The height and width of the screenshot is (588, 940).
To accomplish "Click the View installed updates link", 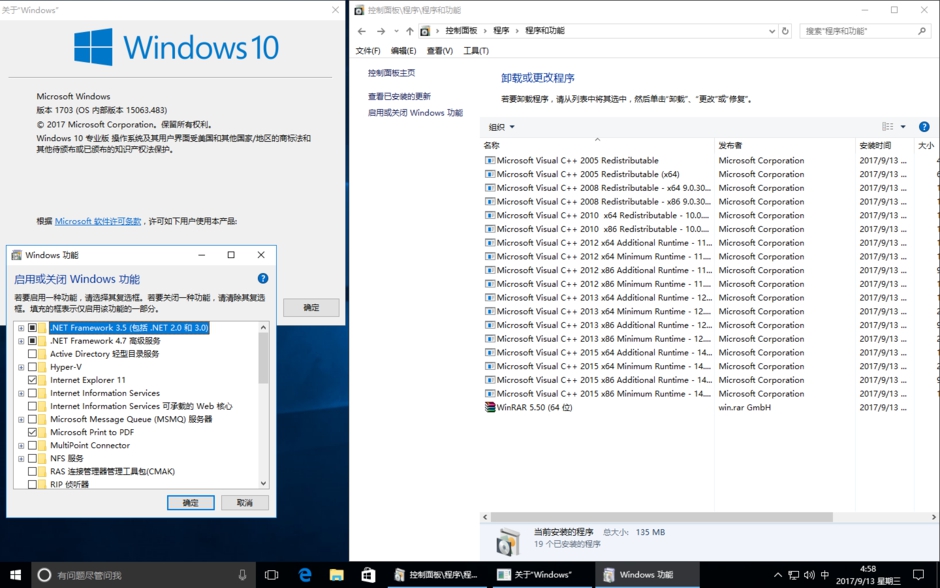I will tap(399, 97).
